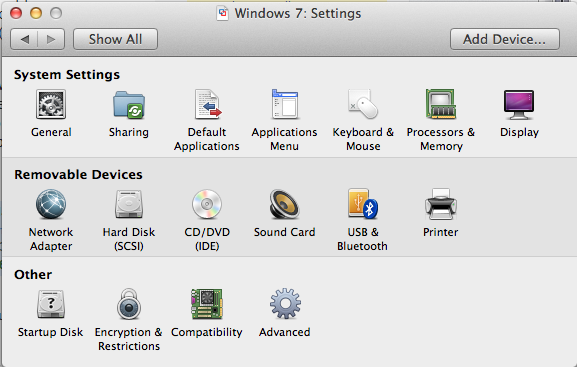This screenshot has height=367, width=577.
Task: Open Printer settings icon
Action: click(x=440, y=204)
